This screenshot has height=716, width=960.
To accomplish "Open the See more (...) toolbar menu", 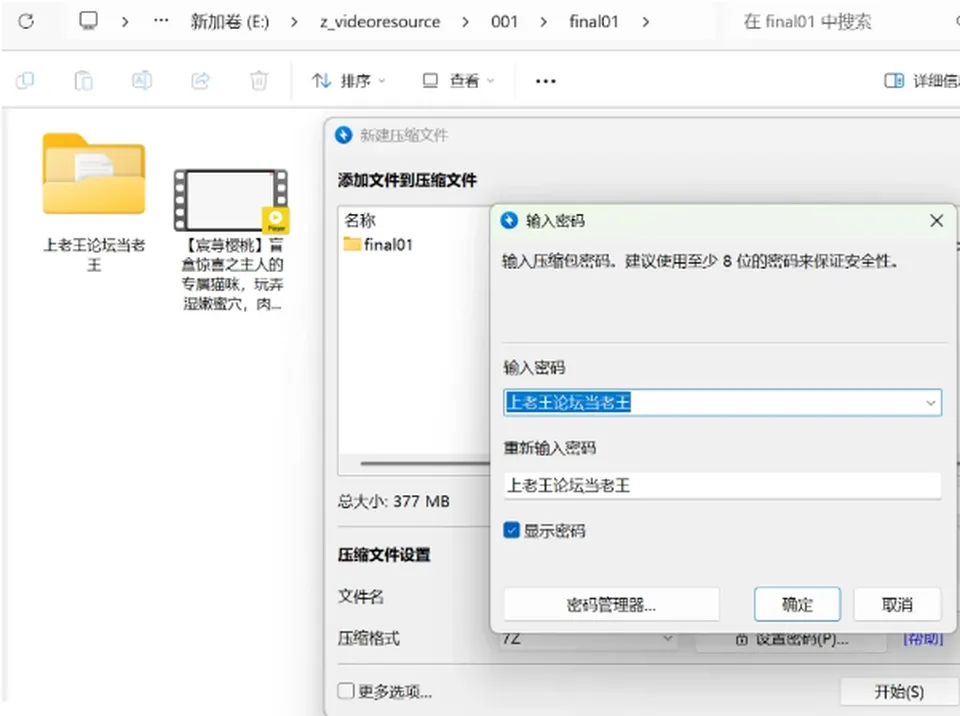I will coord(546,81).
